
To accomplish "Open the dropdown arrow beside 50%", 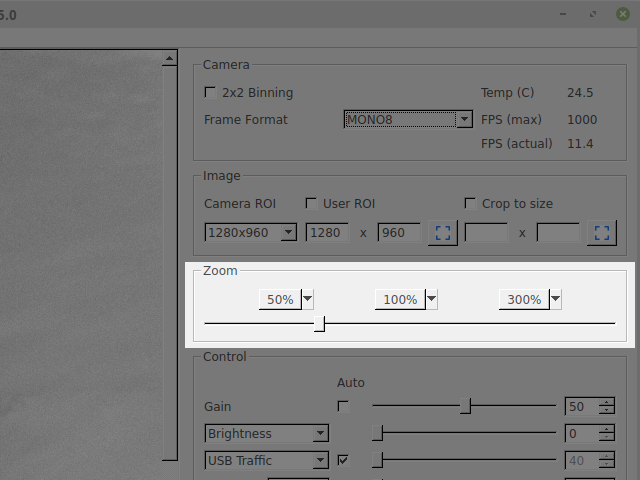I will pos(308,300).
